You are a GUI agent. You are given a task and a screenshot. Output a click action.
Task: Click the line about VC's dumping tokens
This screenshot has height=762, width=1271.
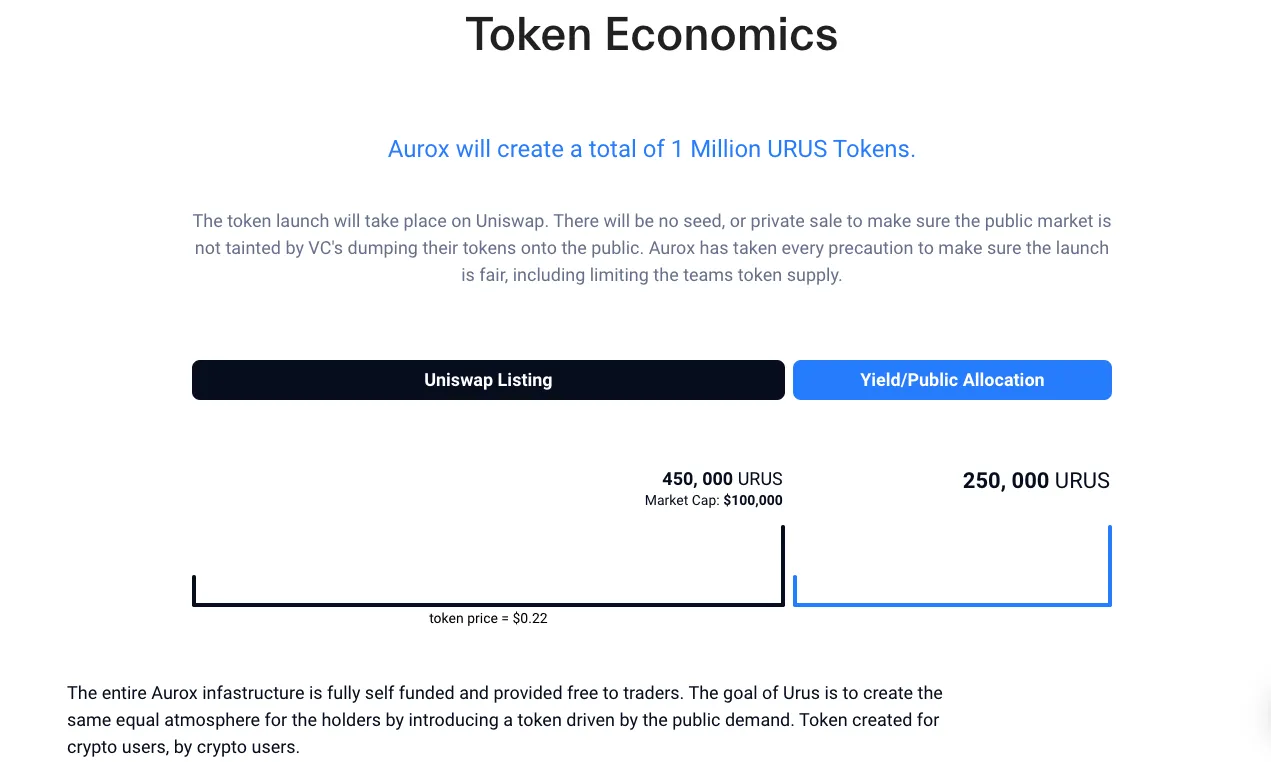652,247
